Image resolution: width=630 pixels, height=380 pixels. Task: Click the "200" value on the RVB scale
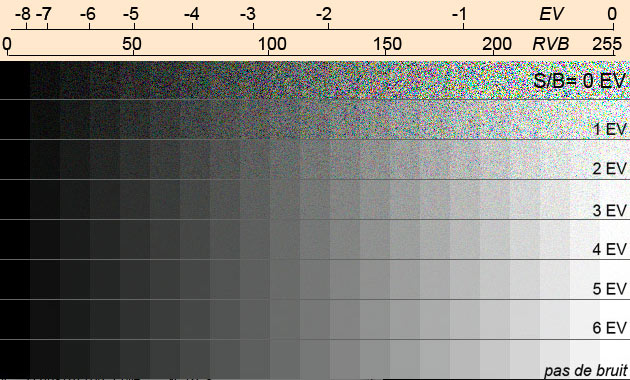pyautogui.click(x=497, y=44)
